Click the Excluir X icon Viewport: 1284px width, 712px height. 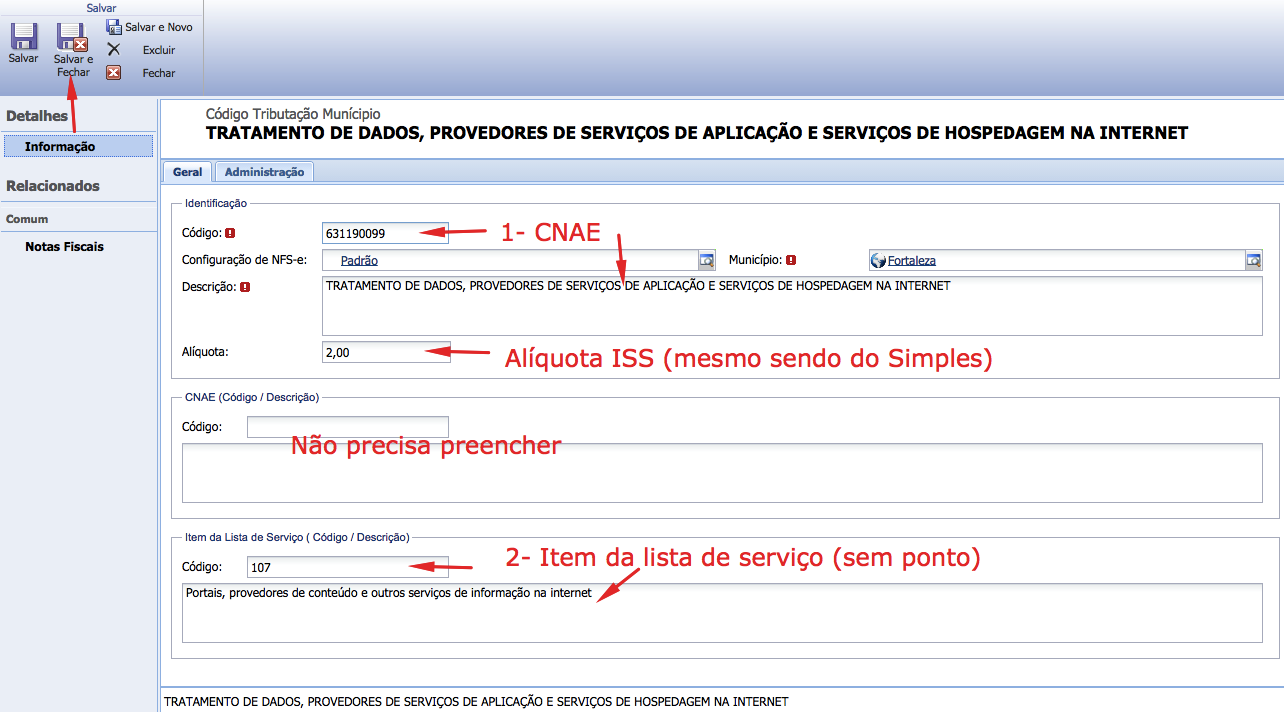[x=114, y=49]
